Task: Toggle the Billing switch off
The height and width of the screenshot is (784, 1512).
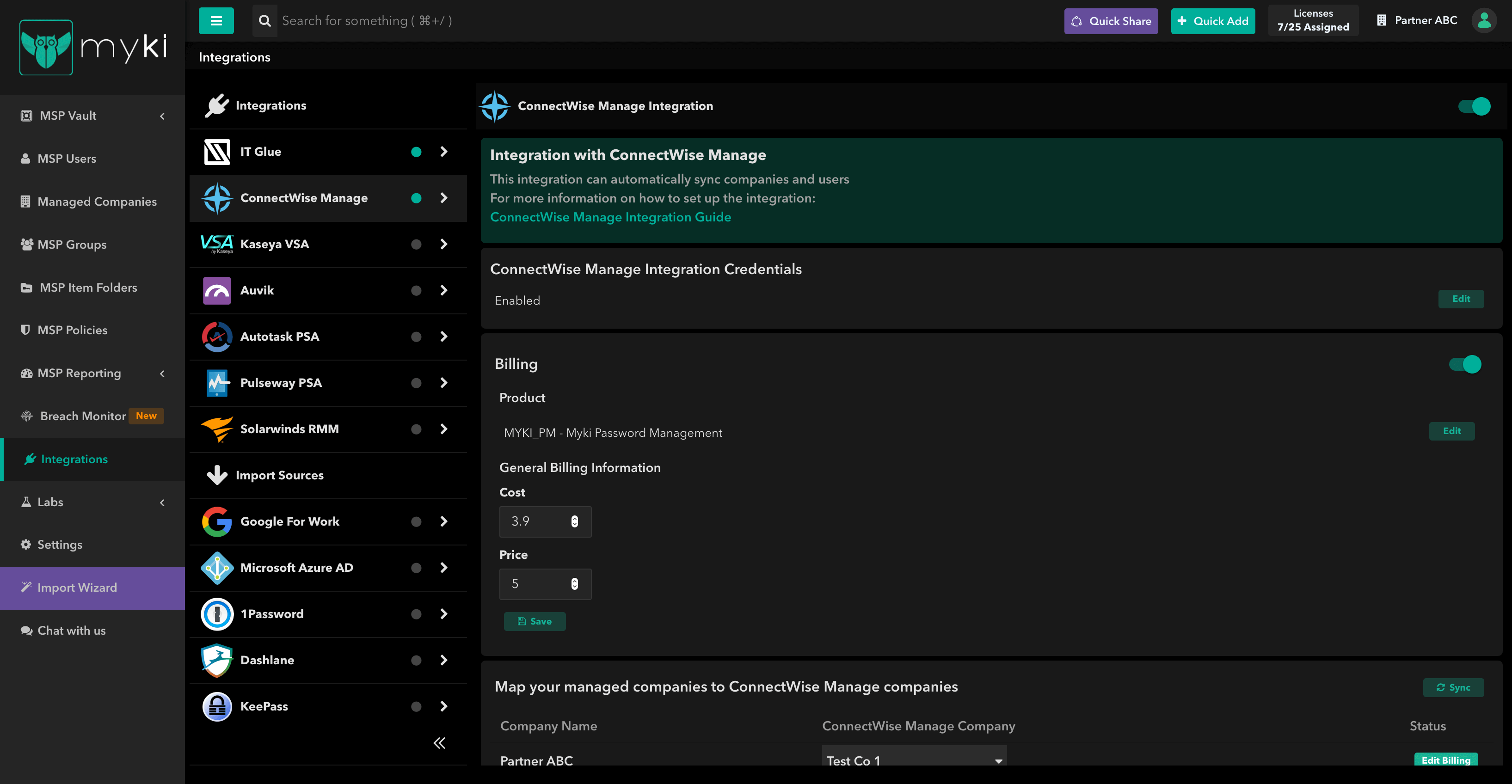Action: [x=1464, y=364]
